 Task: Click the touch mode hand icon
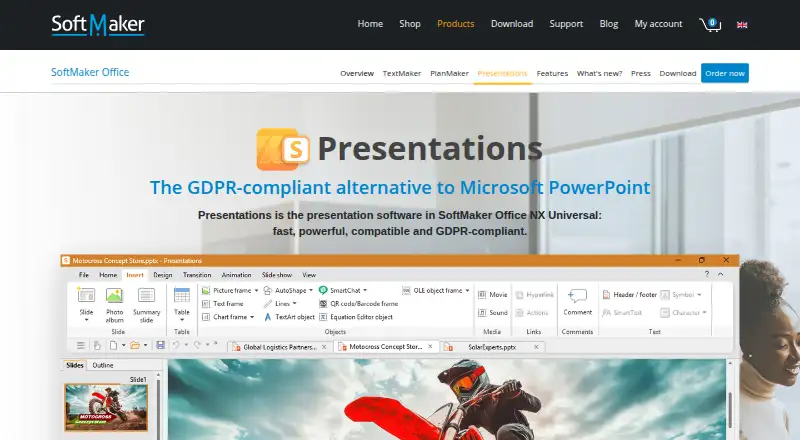[97, 346]
